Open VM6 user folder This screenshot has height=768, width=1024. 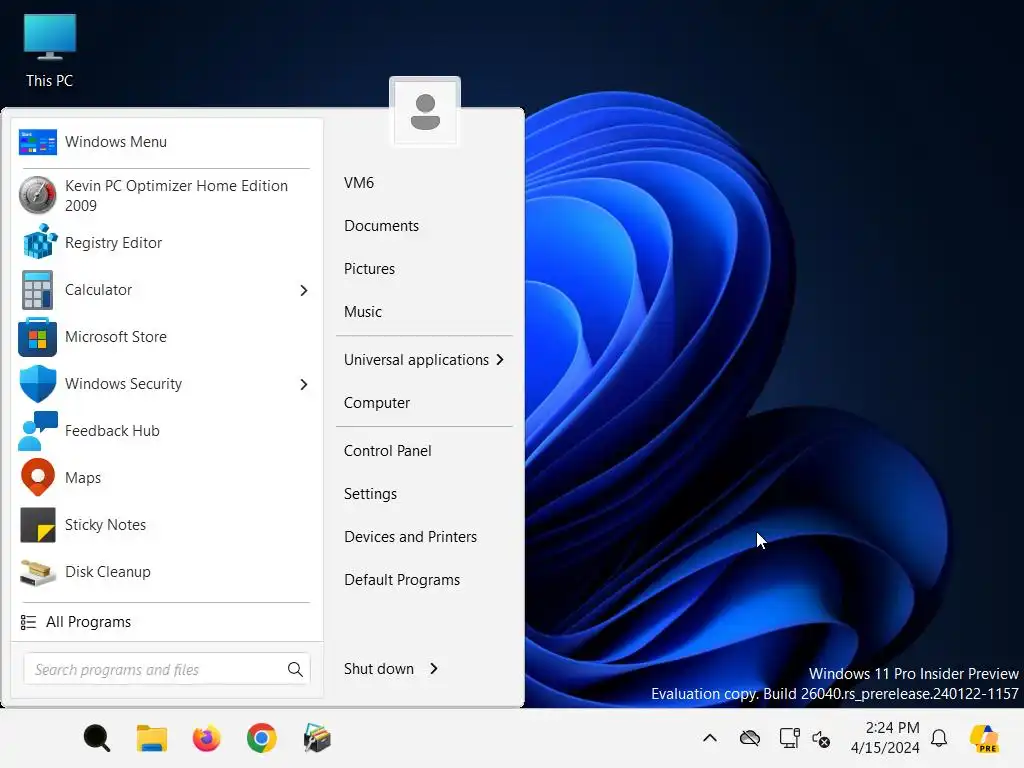(359, 183)
